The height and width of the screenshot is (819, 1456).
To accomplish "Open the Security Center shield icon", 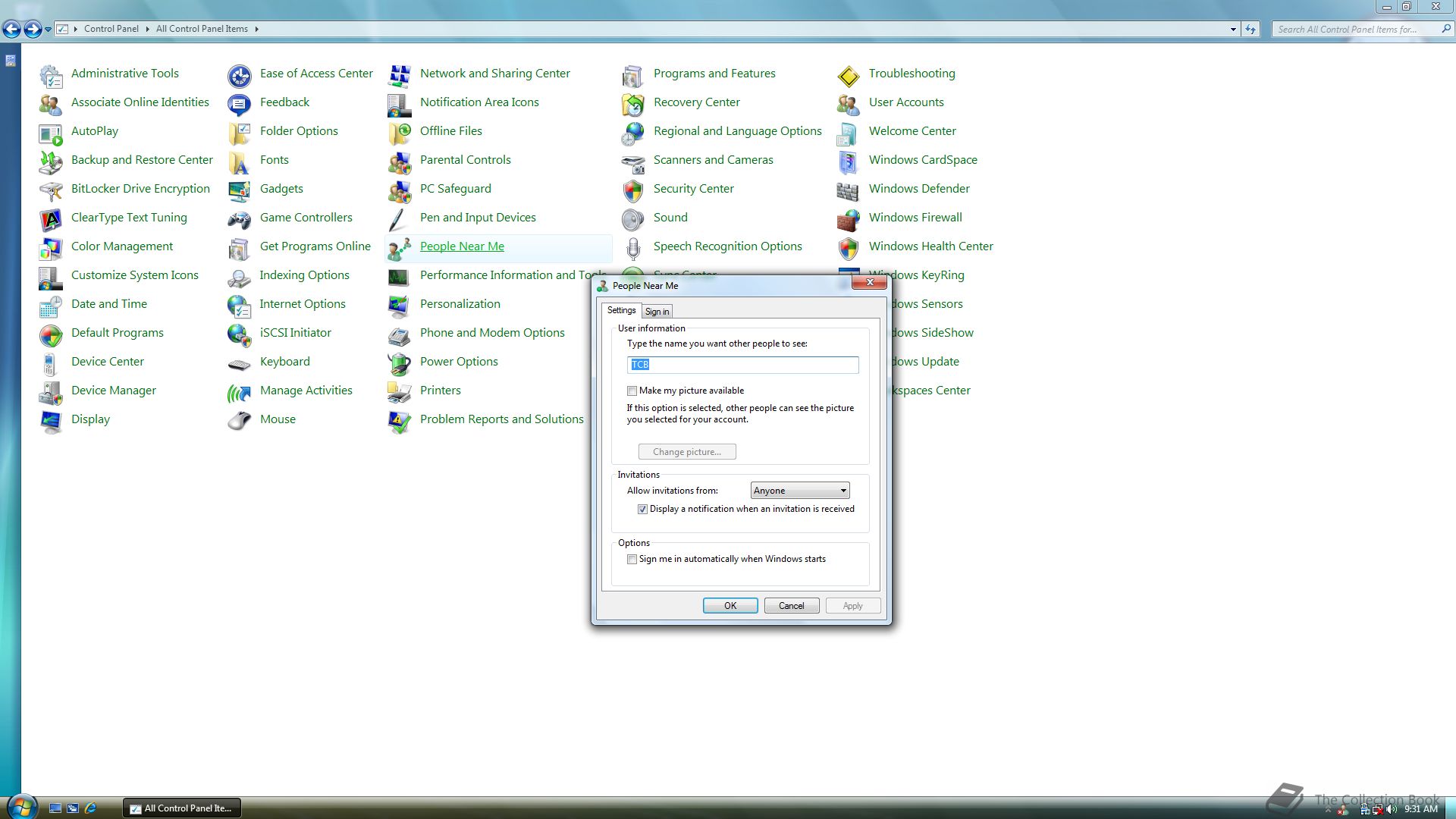I will tap(633, 190).
